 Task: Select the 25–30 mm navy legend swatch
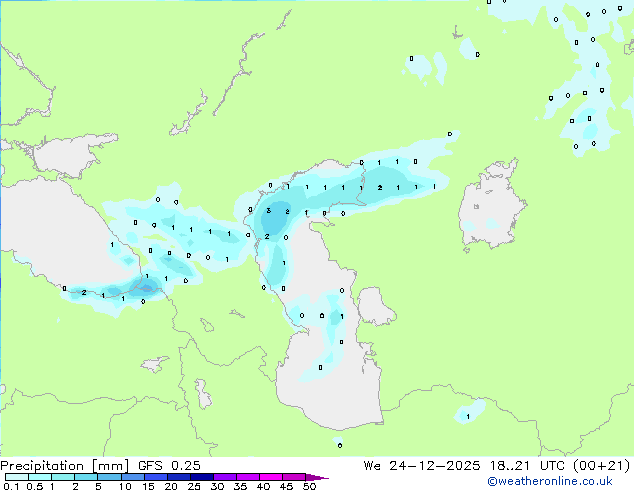pyautogui.click(x=201, y=477)
